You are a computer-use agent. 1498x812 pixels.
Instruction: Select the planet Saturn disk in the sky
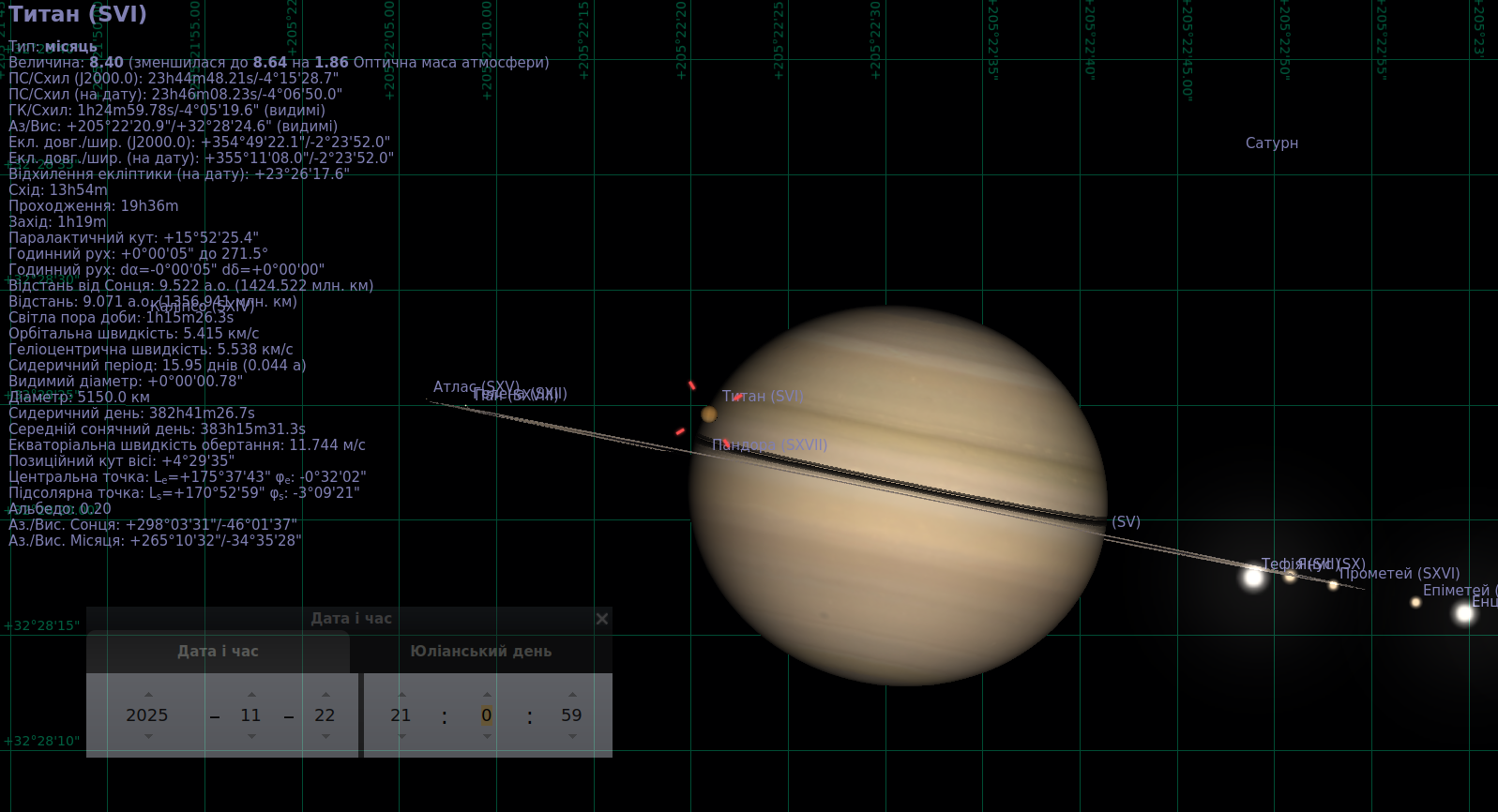pyautogui.click(x=899, y=495)
